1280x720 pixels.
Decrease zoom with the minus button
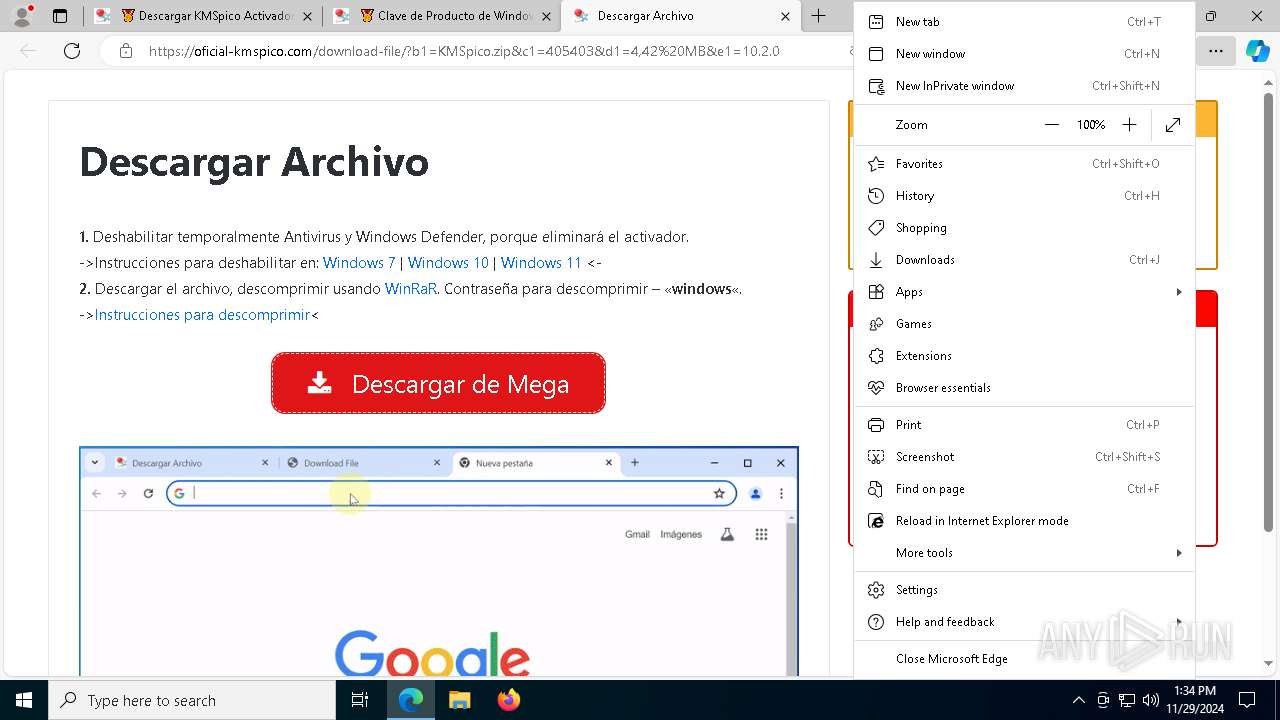(x=1051, y=125)
